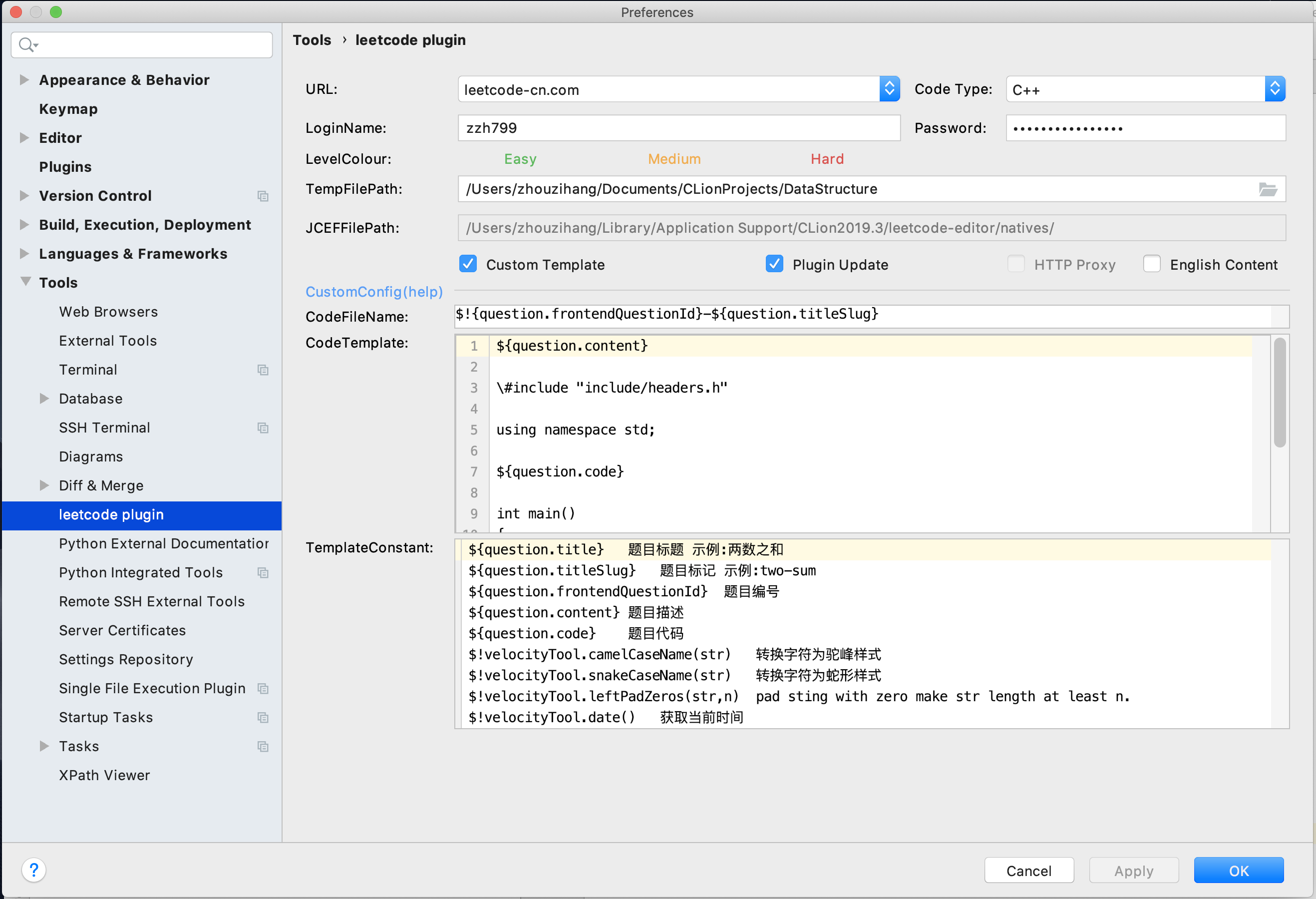Click project-level icon next to Version Control
This screenshot has width=1316, height=899.
click(263, 196)
